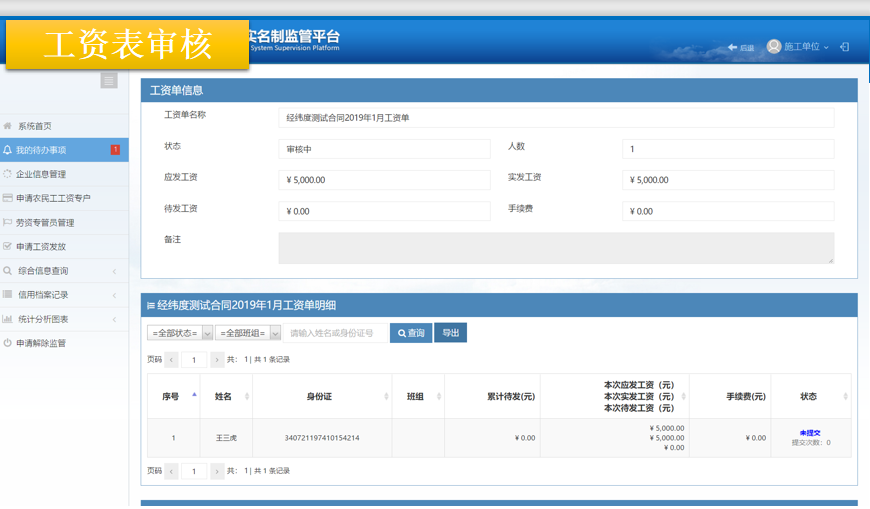Click the 后退 back arrow icon
This screenshot has height=509, width=870.
tap(733, 47)
